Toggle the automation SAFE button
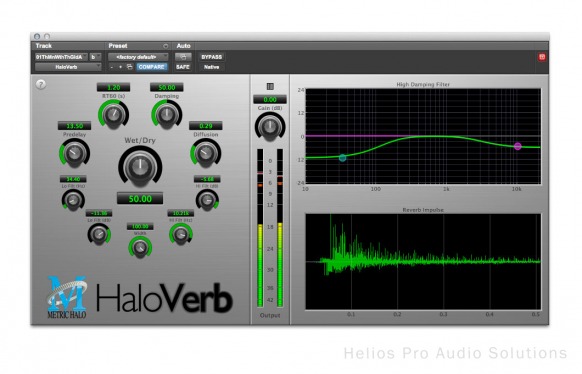This screenshot has width=582, height=374. (x=183, y=67)
